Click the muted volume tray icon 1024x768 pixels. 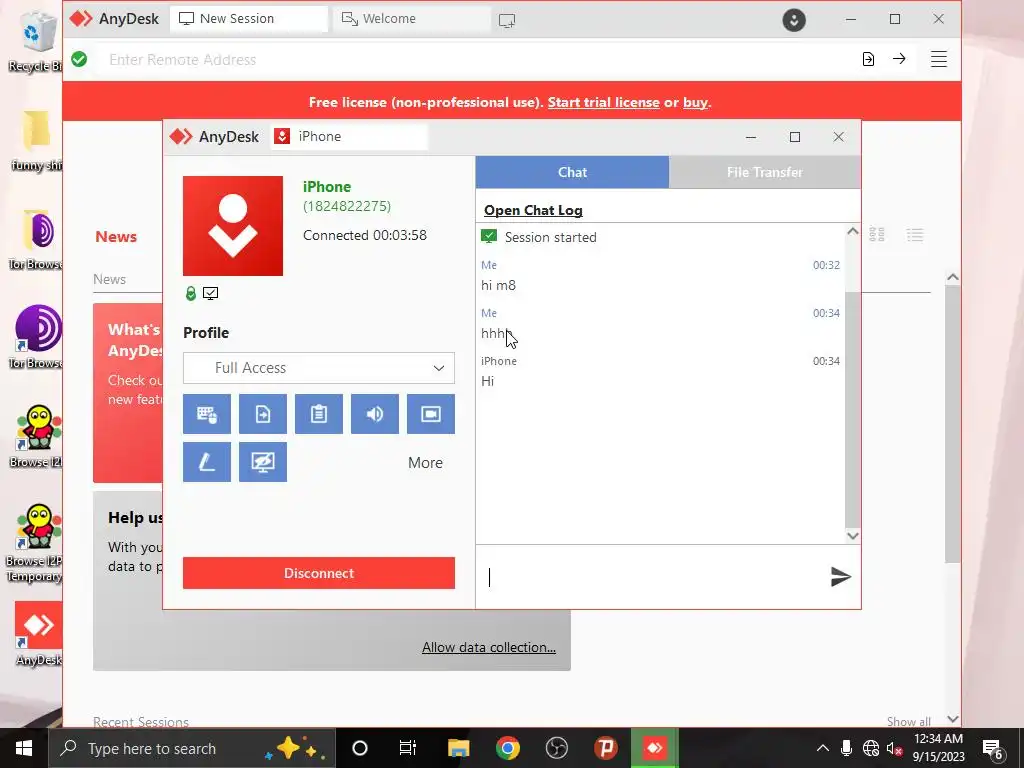pyautogui.click(x=894, y=748)
